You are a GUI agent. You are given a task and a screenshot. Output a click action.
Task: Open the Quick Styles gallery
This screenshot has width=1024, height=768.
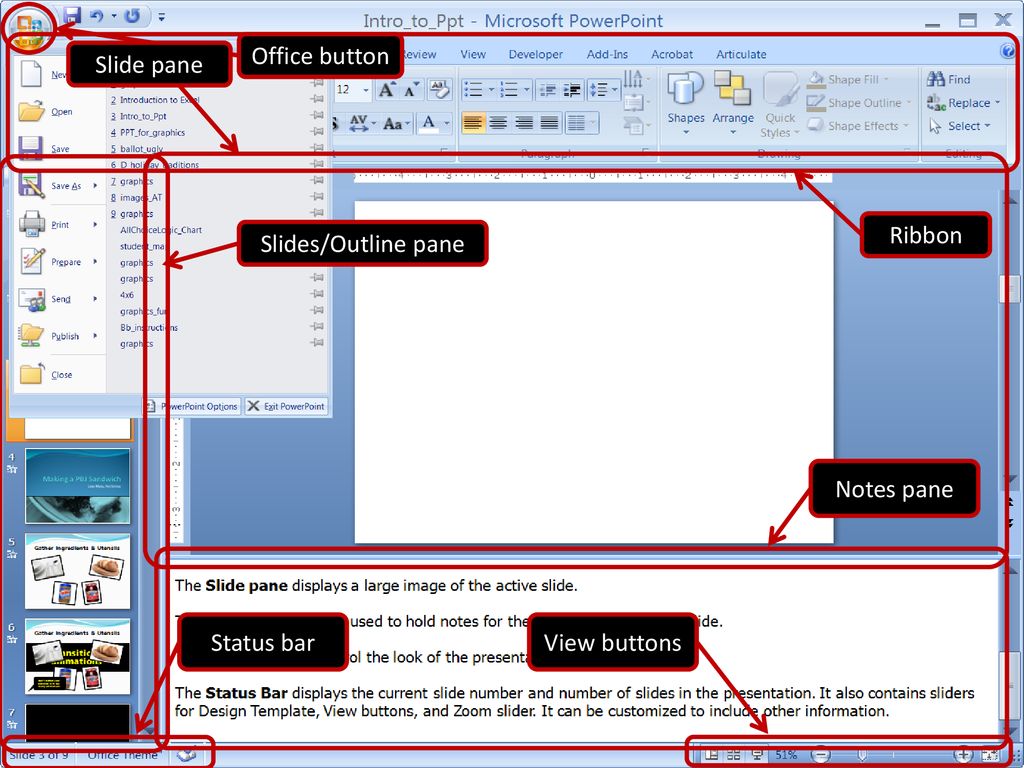click(780, 105)
